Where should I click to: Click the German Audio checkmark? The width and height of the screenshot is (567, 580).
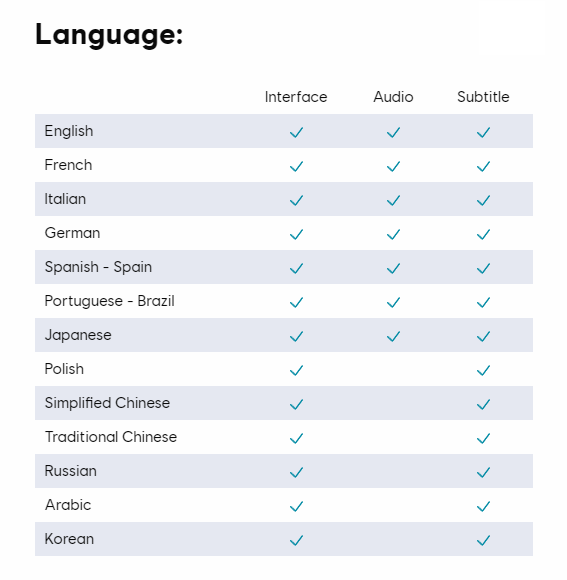[x=393, y=235]
